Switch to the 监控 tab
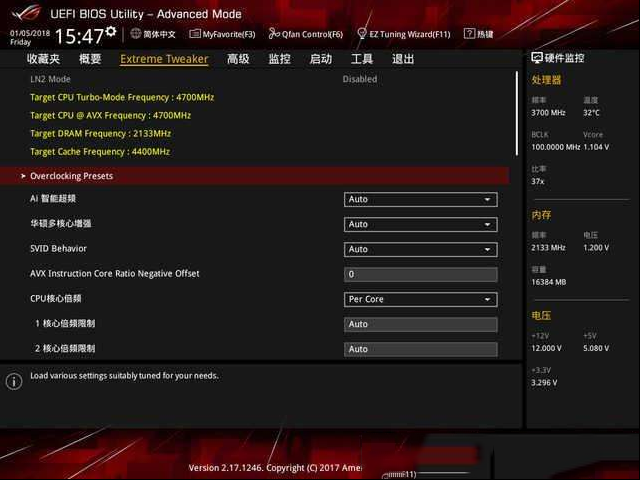The image size is (640, 480). pyautogui.click(x=279, y=59)
